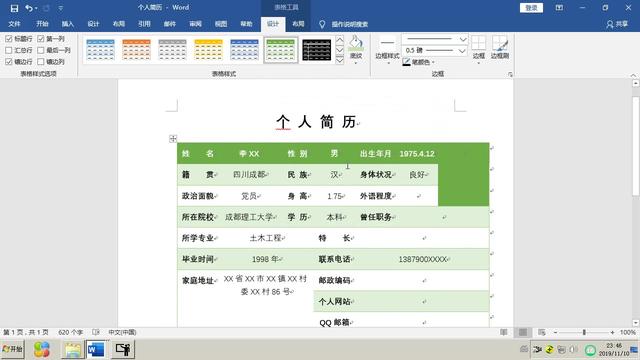
Task: Click zoom in plus icon
Action: [x=613, y=332]
